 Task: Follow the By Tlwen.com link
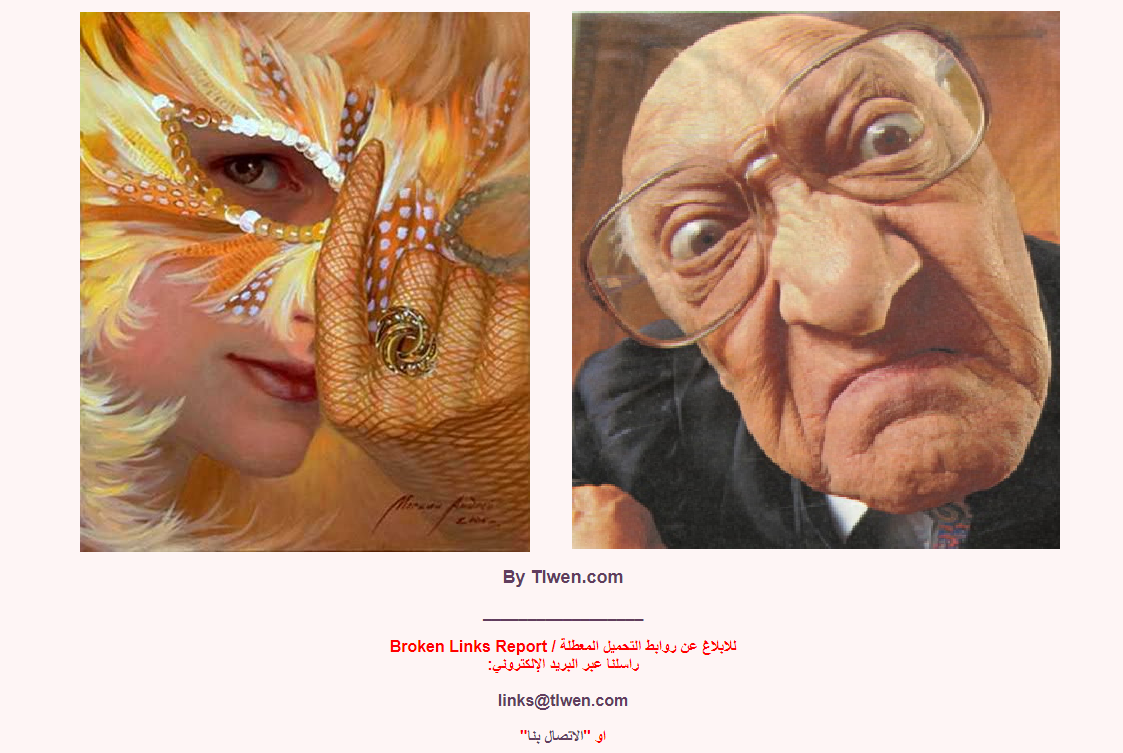coord(563,577)
